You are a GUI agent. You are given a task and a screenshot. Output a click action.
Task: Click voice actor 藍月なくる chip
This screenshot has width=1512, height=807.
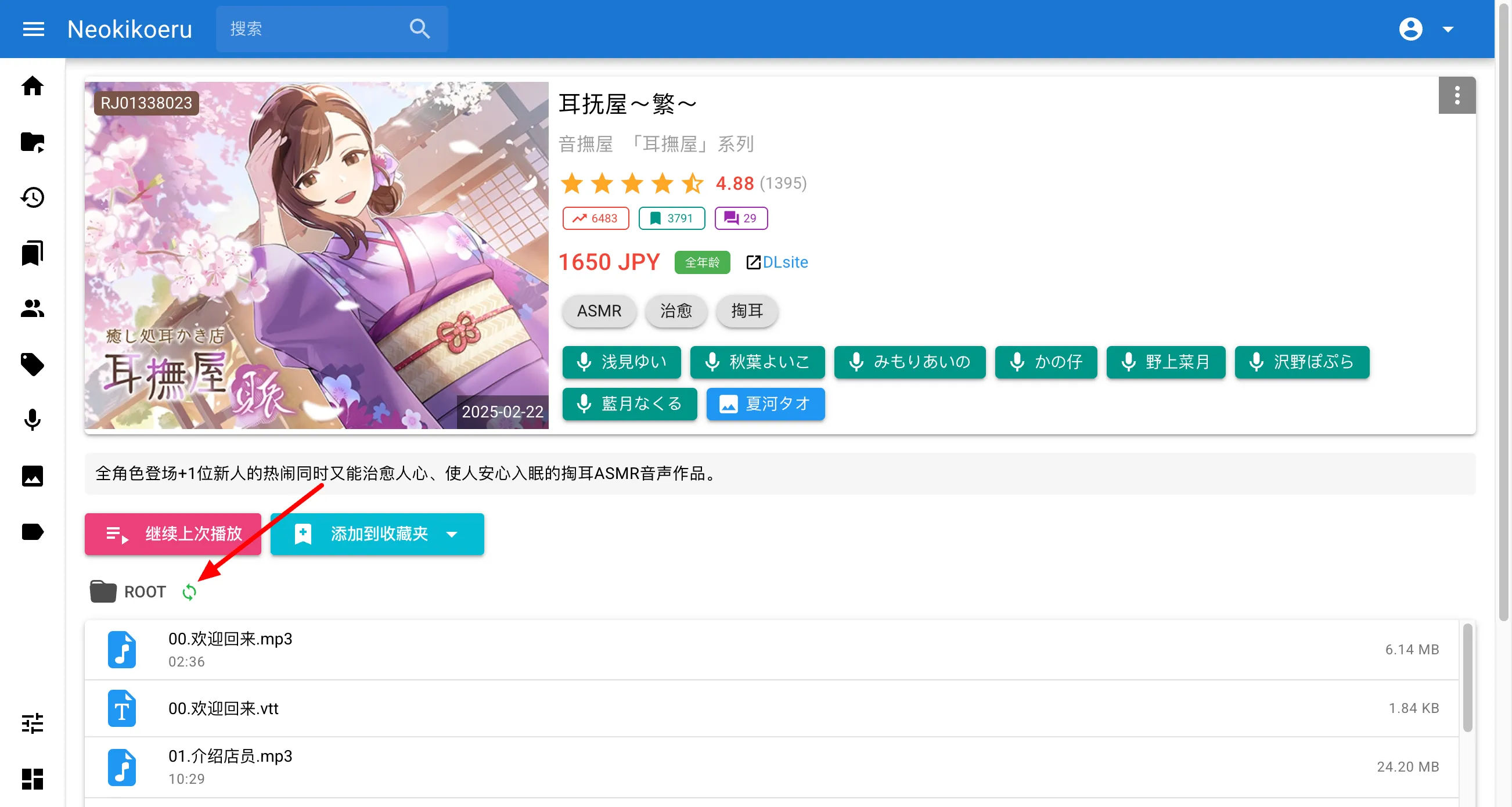(630, 405)
